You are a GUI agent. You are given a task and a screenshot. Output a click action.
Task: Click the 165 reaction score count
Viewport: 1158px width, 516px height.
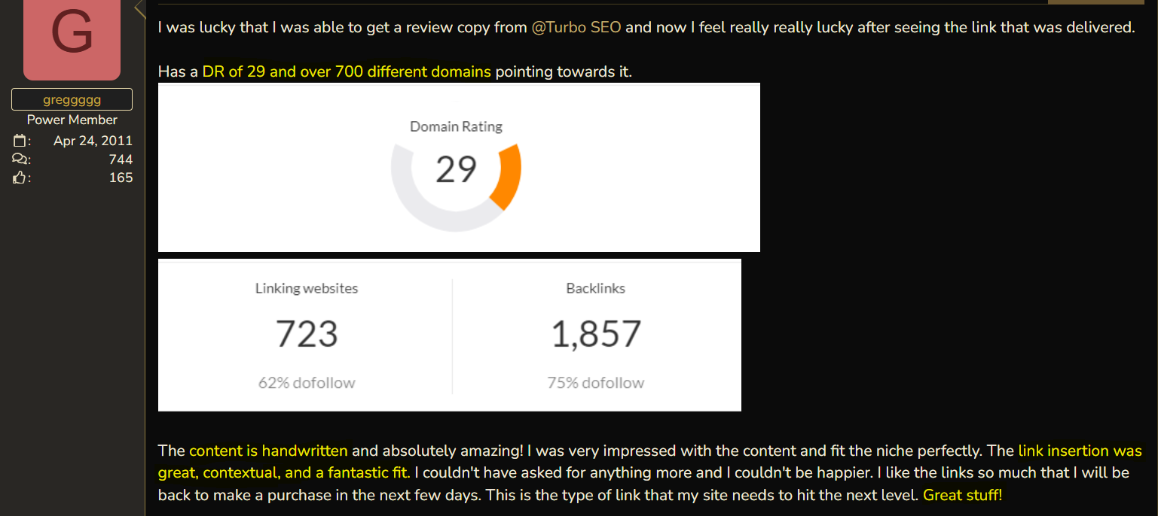point(120,178)
